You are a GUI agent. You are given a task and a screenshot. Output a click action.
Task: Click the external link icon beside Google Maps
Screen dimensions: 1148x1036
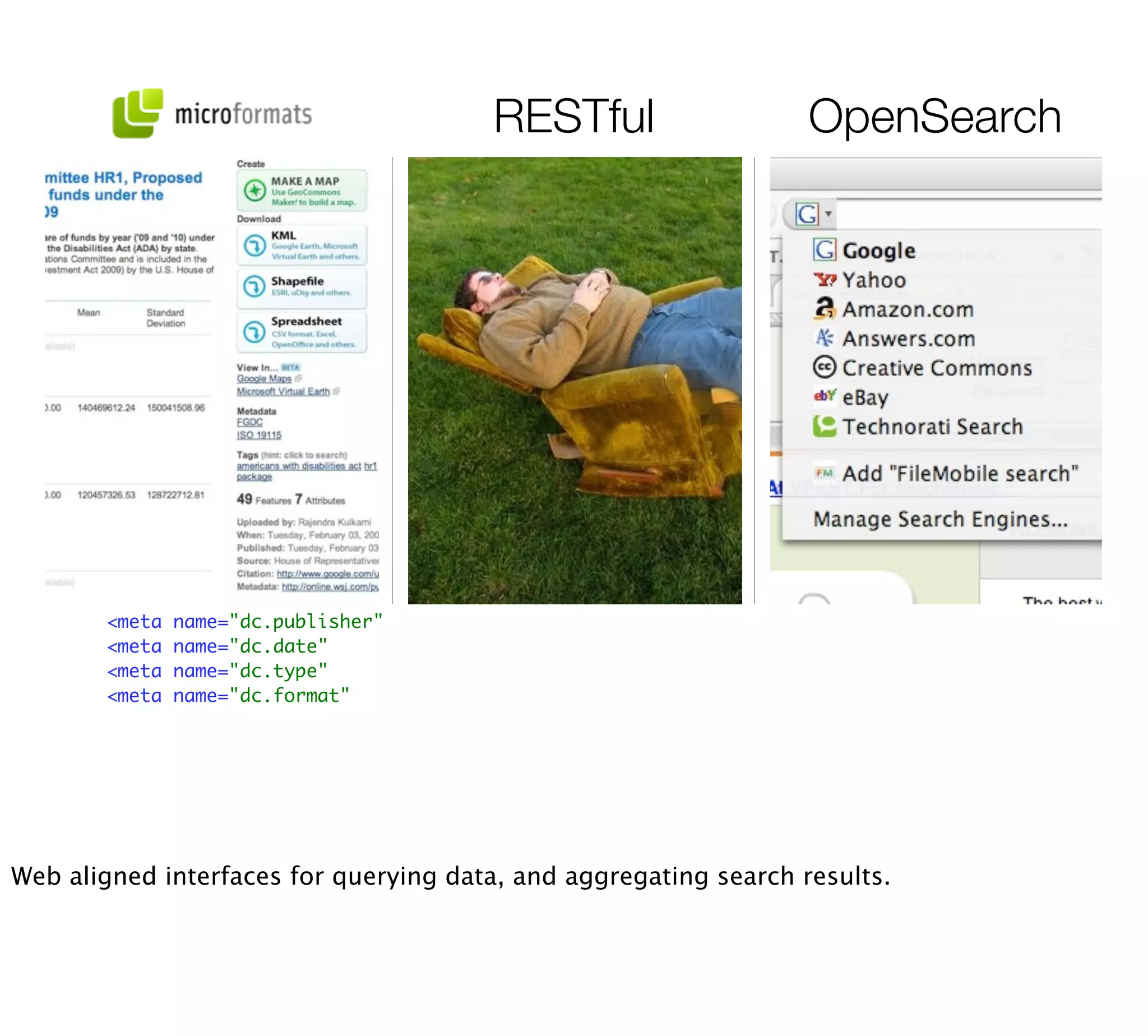tap(299, 378)
